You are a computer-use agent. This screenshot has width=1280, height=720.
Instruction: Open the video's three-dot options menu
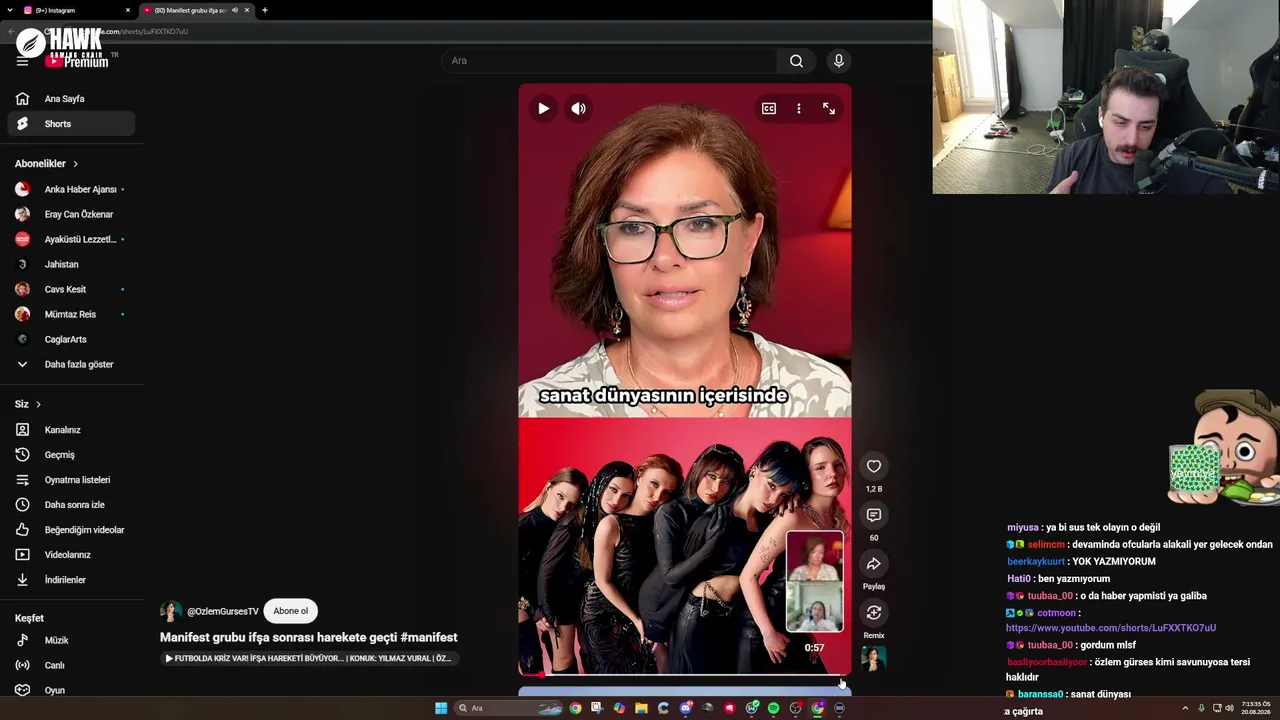pyautogui.click(x=799, y=108)
